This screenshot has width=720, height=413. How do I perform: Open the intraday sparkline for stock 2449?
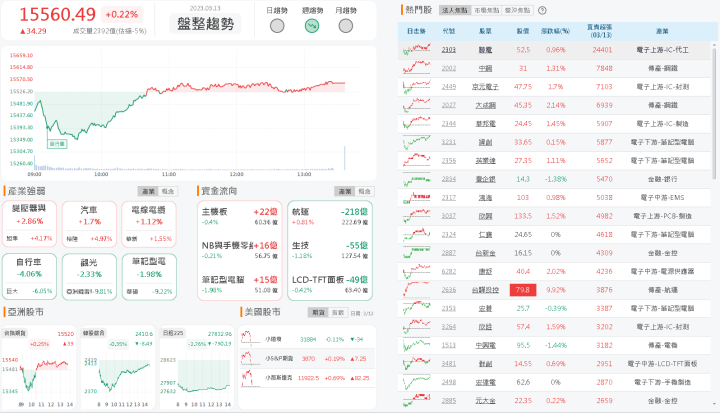(x=416, y=86)
